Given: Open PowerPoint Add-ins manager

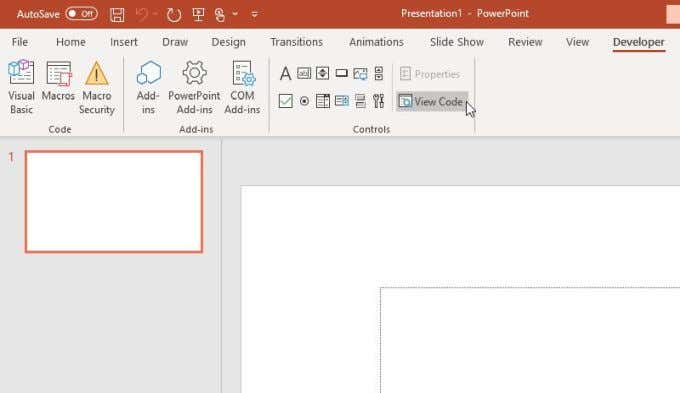Looking at the screenshot, I should [194, 88].
